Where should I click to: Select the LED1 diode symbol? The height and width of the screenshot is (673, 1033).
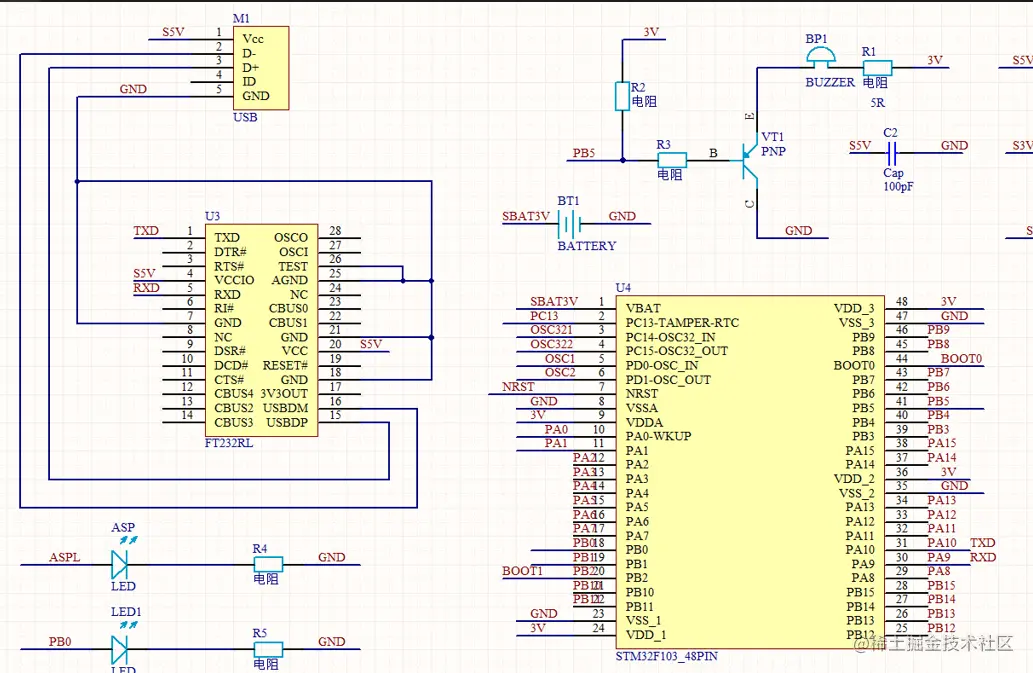(x=119, y=649)
